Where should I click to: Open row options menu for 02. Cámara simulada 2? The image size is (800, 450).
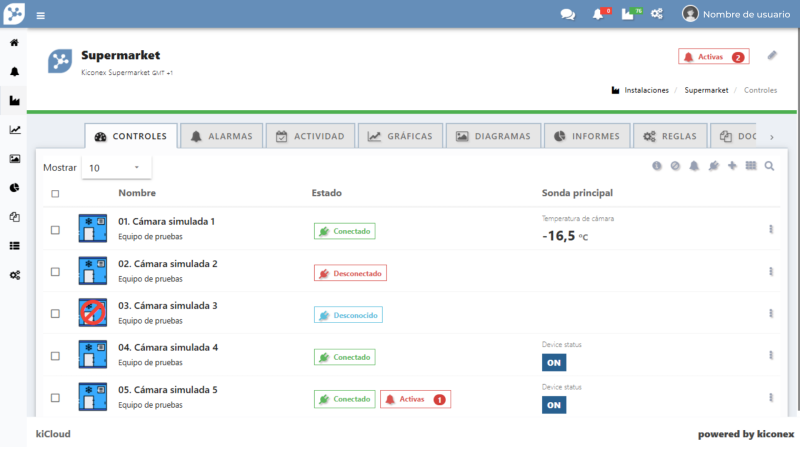click(x=770, y=271)
